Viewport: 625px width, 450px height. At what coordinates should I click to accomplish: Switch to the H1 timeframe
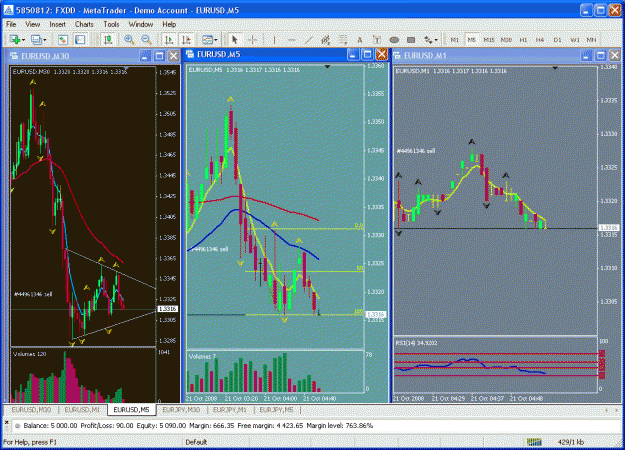click(x=523, y=40)
